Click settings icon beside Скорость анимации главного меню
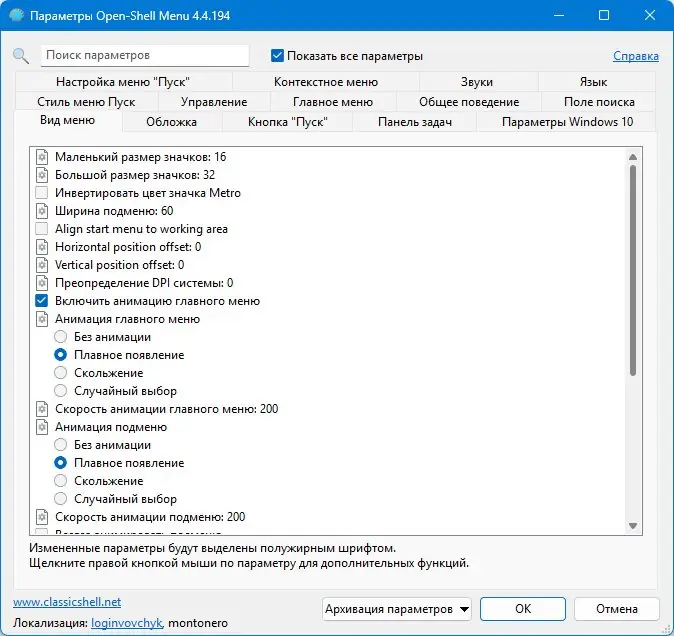The width and height of the screenshot is (674, 636). [x=42, y=409]
